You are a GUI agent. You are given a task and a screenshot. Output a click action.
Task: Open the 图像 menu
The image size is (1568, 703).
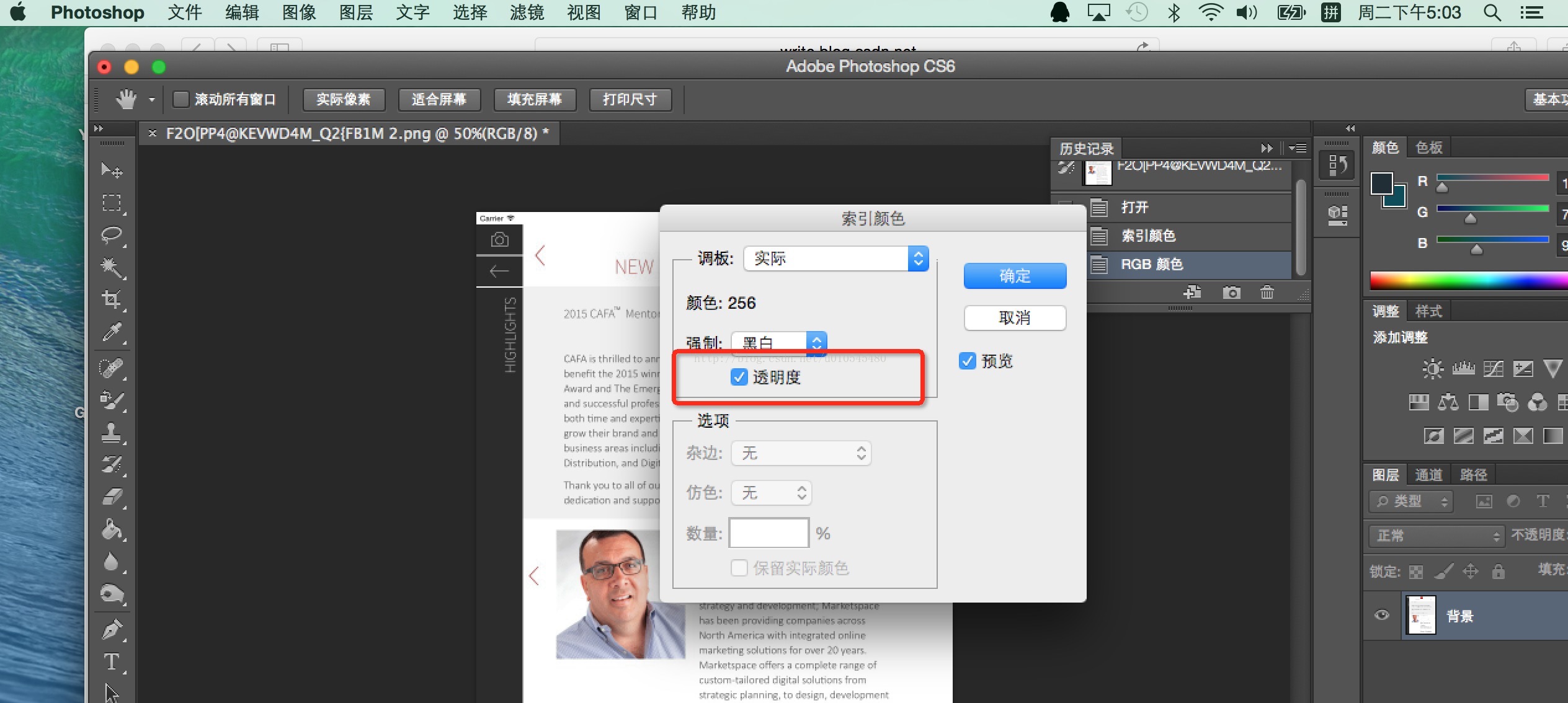[299, 12]
